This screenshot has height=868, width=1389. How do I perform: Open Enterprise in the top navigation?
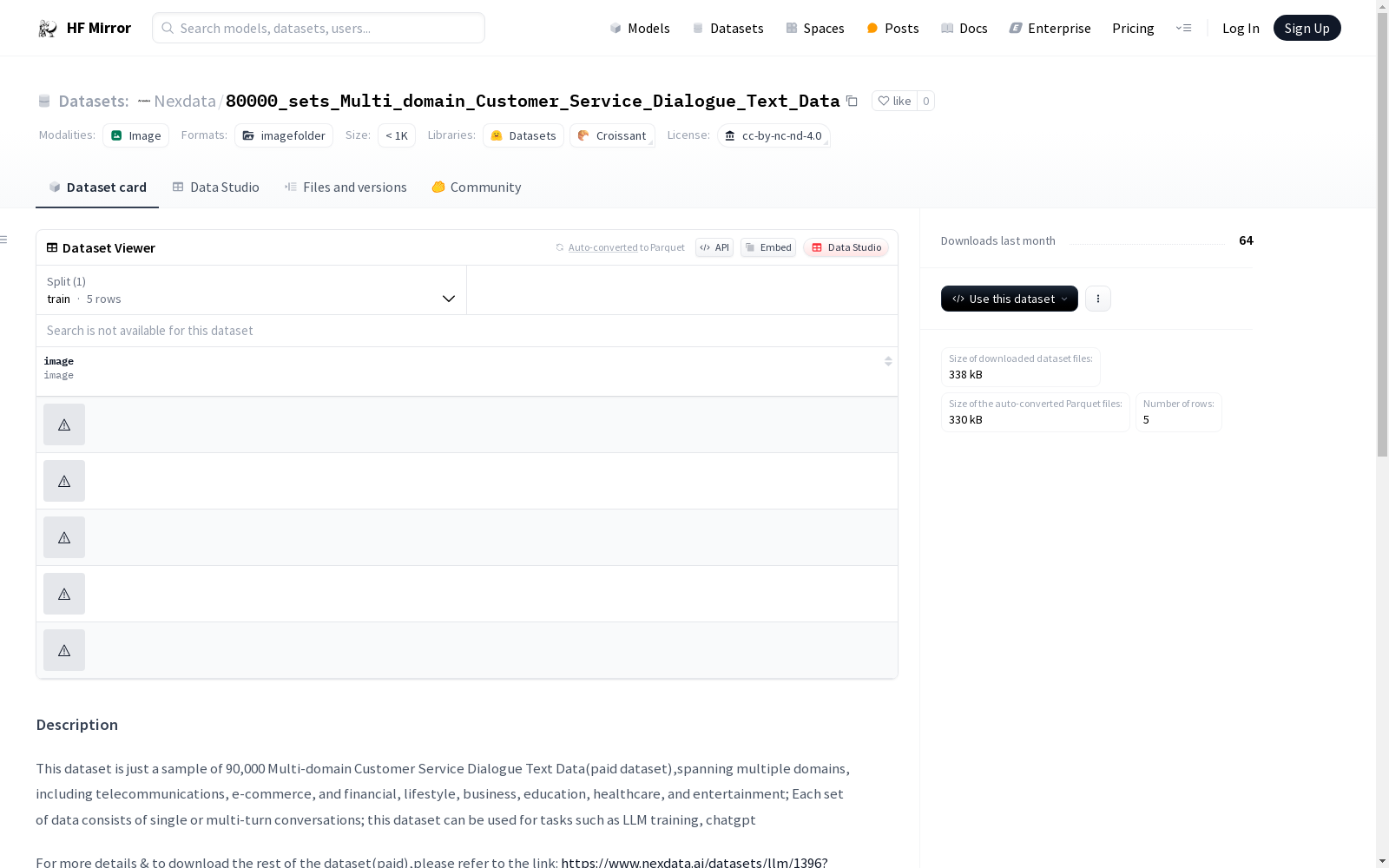click(x=1050, y=28)
